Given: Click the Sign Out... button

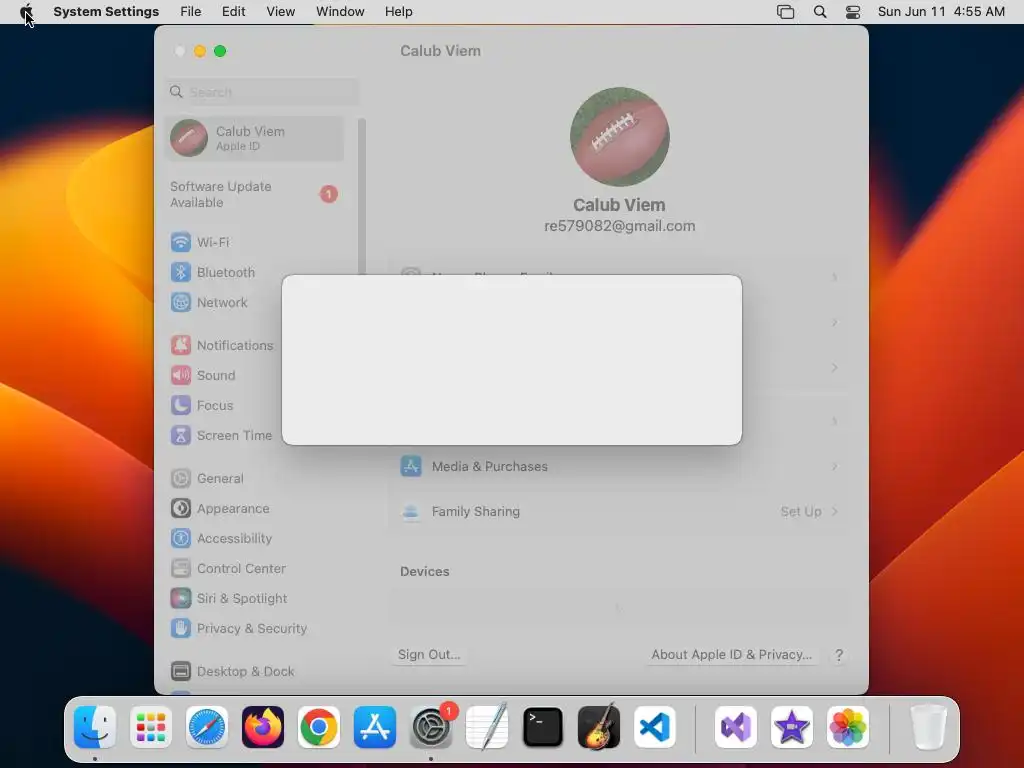Looking at the screenshot, I should click(429, 654).
